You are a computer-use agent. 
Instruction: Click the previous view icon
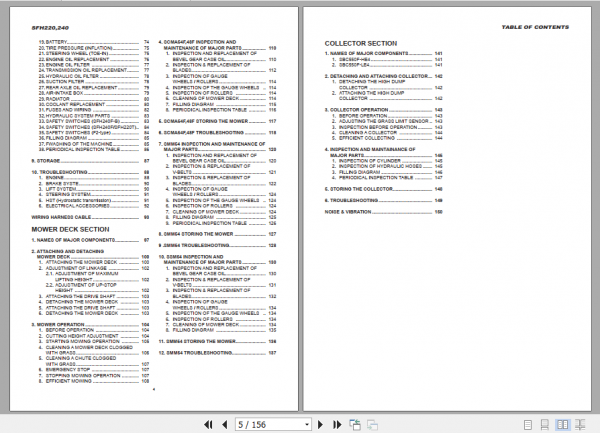pos(355,425)
